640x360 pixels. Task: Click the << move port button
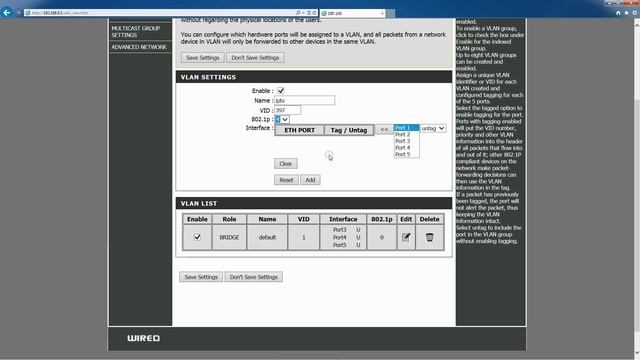[384, 129]
